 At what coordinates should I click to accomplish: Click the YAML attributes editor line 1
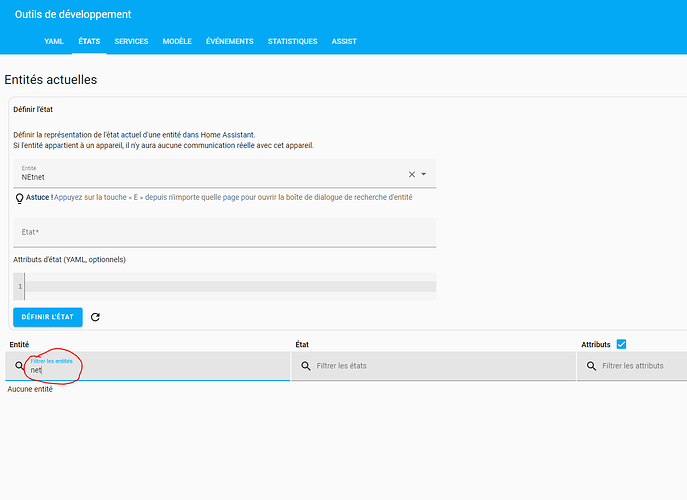click(230, 286)
